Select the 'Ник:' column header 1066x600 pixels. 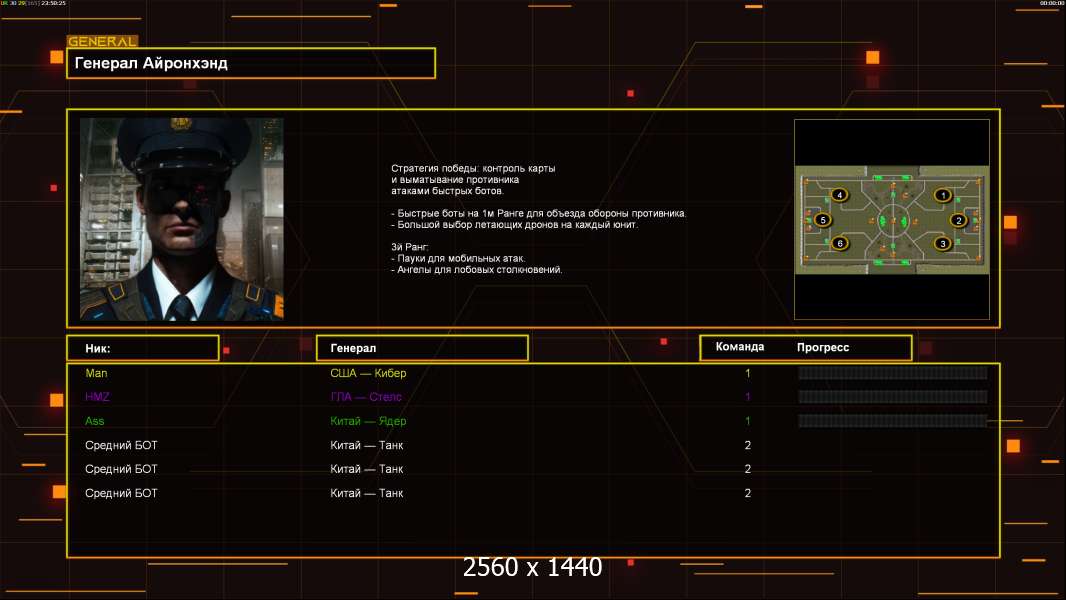pyautogui.click(x=142, y=348)
